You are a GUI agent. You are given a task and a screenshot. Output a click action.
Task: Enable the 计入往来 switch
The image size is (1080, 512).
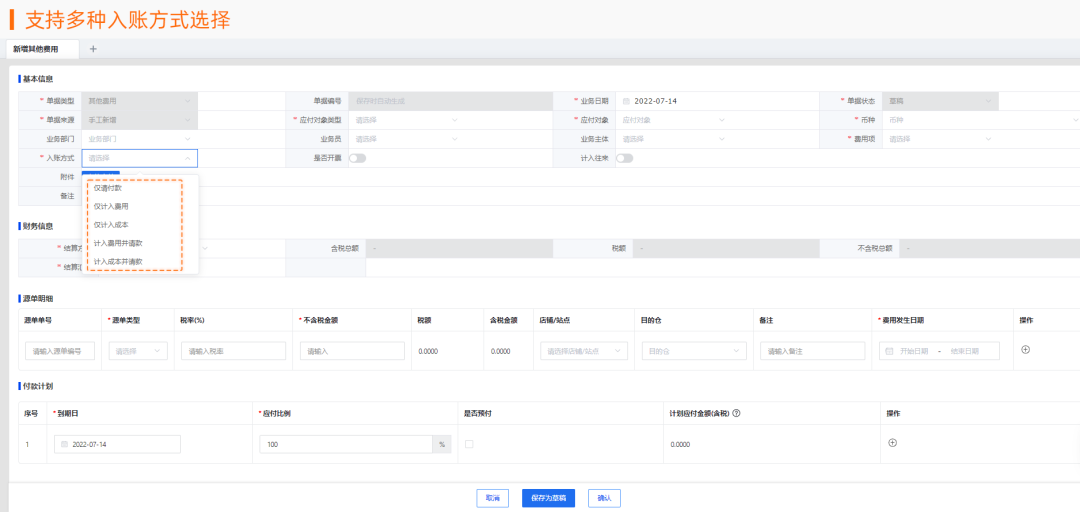(x=624, y=158)
